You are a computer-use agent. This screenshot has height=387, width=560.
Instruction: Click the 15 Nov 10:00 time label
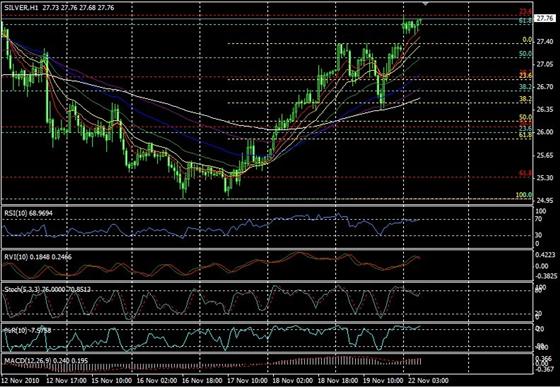click(111, 380)
